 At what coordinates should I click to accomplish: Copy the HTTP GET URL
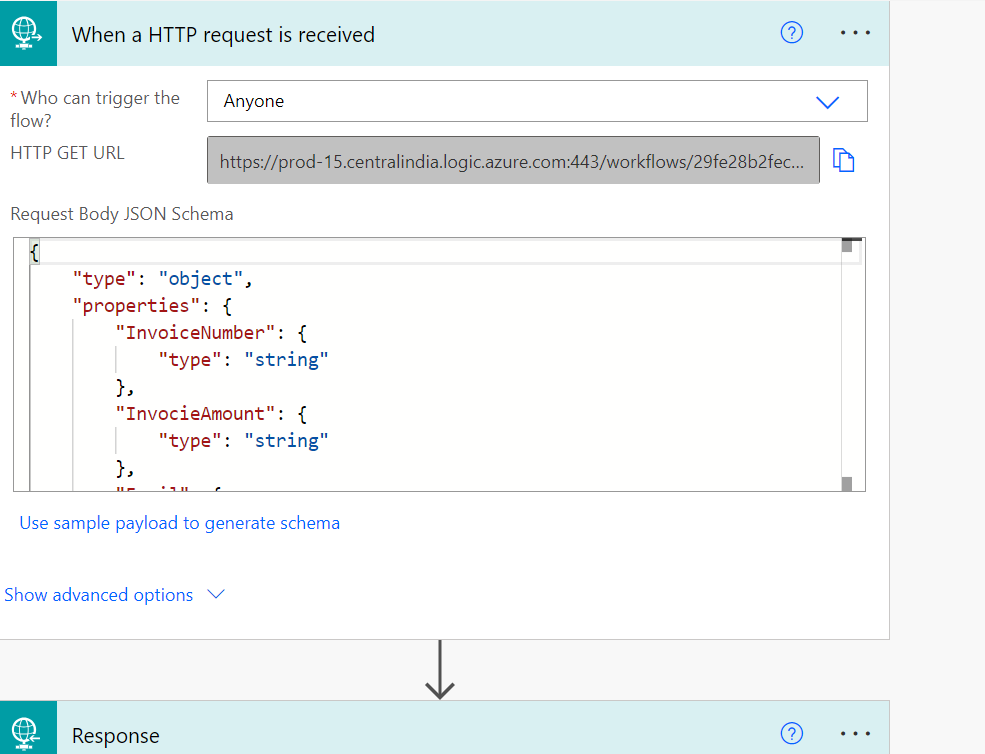pos(843,160)
